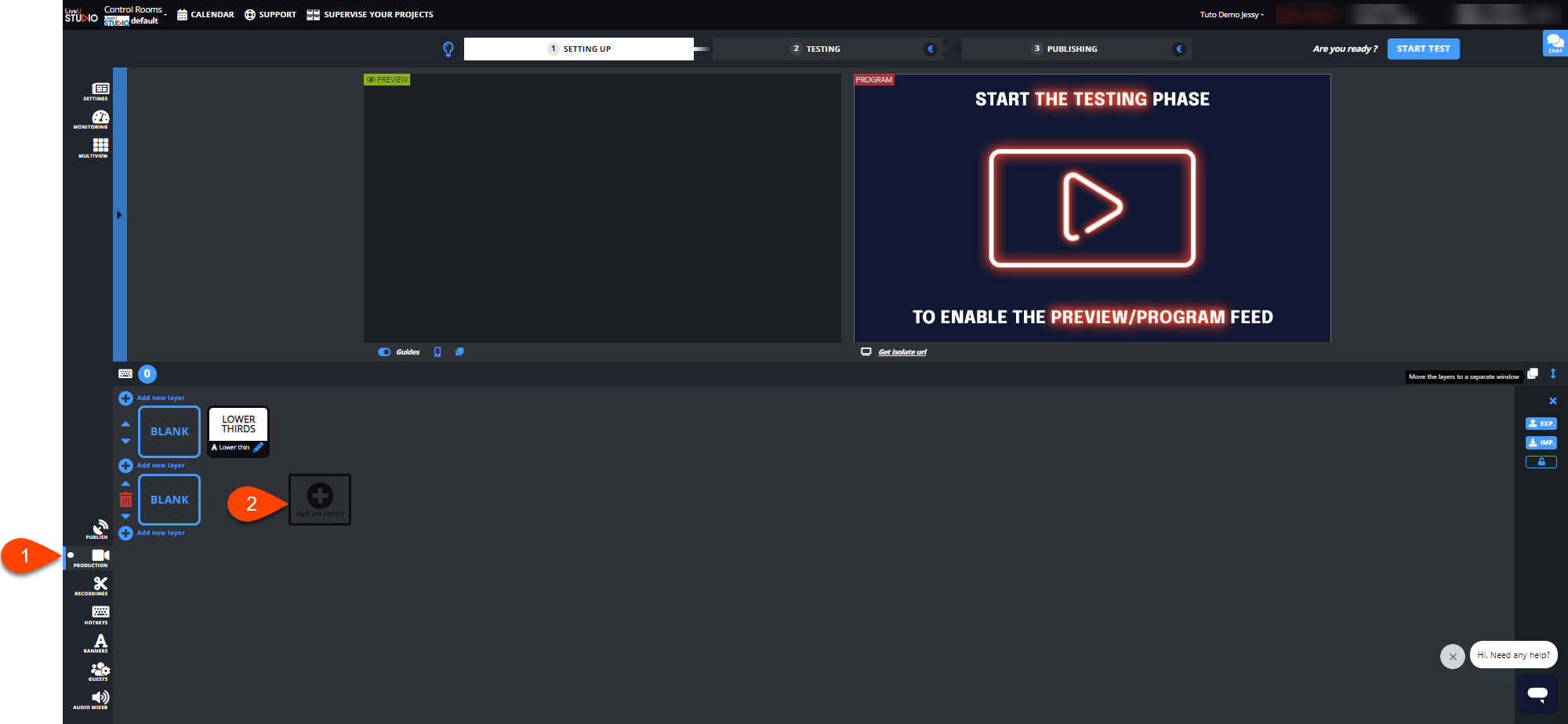
Task: Delete the bottom layer with trash icon
Action: pos(125,500)
